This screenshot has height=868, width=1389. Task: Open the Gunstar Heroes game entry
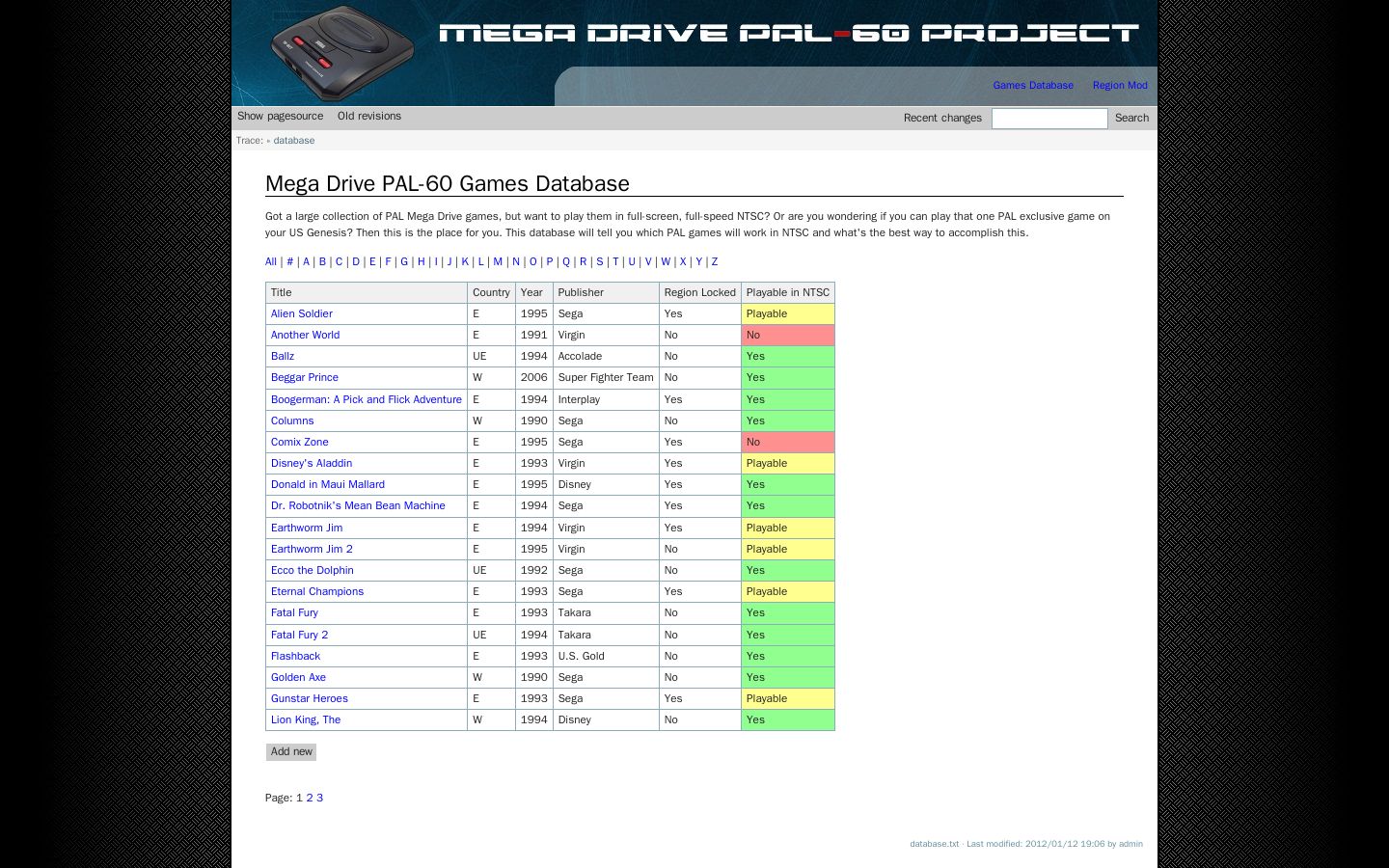310,699
